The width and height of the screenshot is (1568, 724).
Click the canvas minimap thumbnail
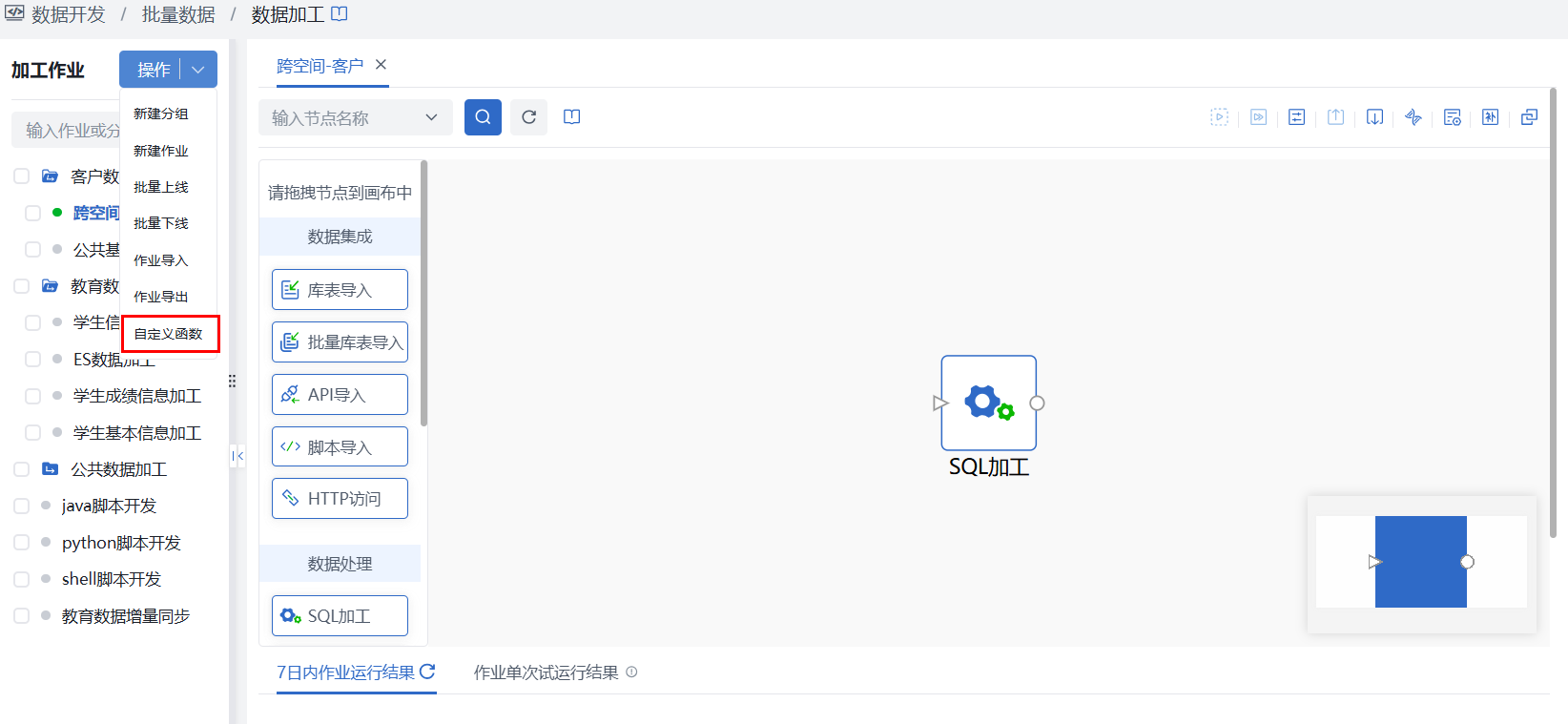[1421, 562]
